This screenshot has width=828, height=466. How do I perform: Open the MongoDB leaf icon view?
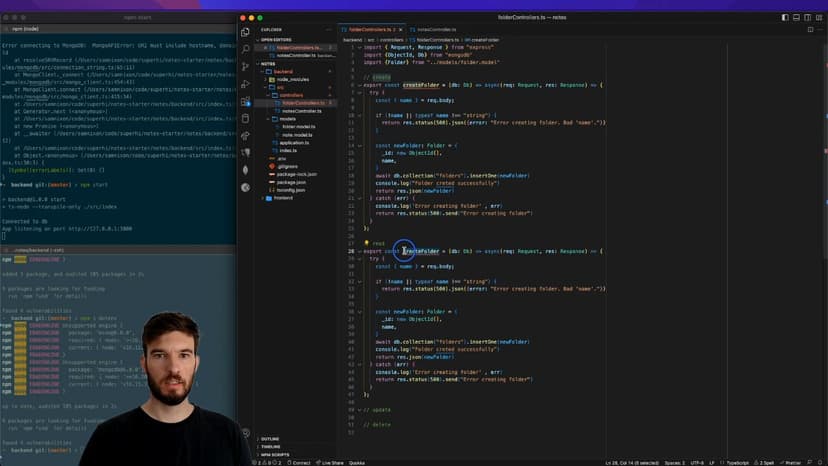pyautogui.click(x=245, y=171)
